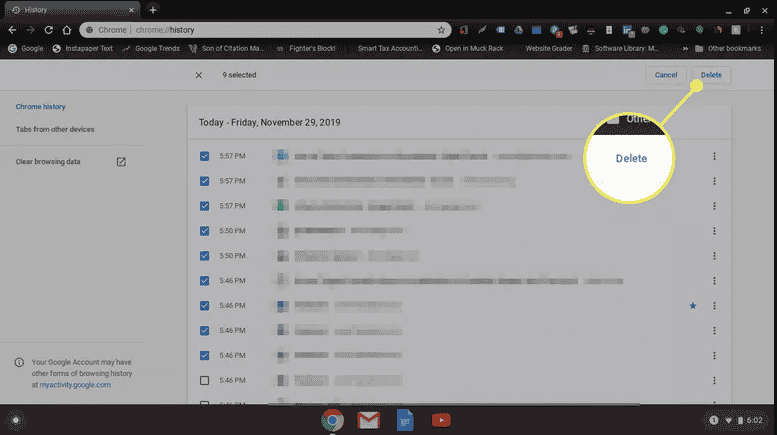The height and width of the screenshot is (435, 777).
Task: Open the Clear browsing data external link icon
Action: point(121,162)
